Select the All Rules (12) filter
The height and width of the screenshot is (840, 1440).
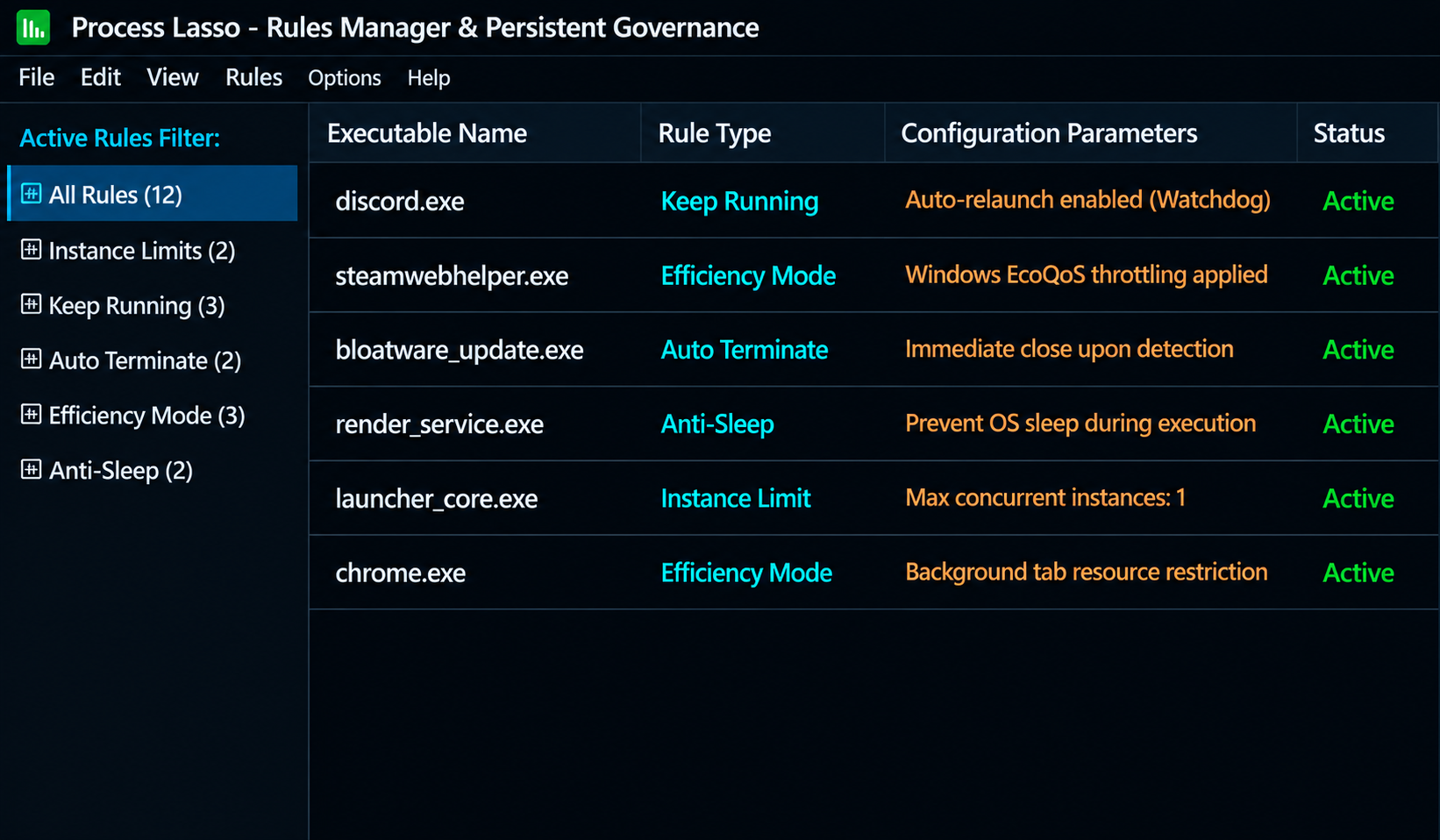coord(153,194)
